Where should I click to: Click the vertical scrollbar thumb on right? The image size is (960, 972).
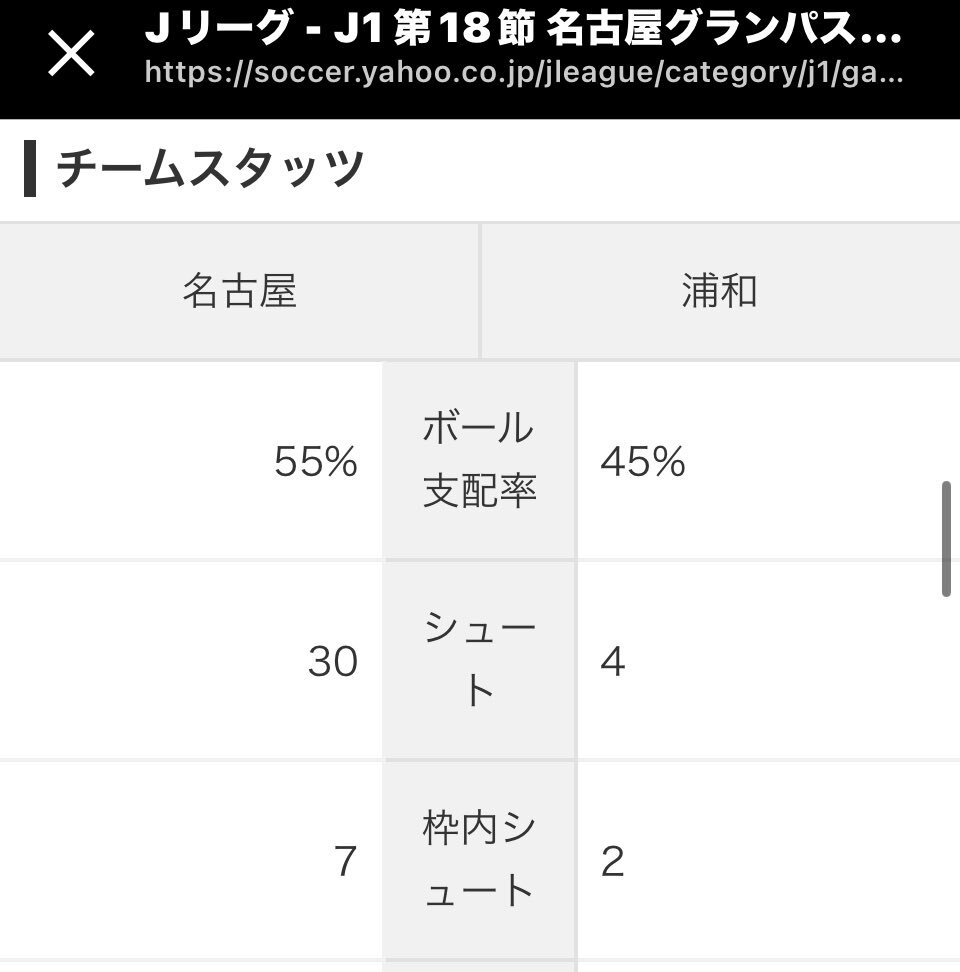coord(946,539)
